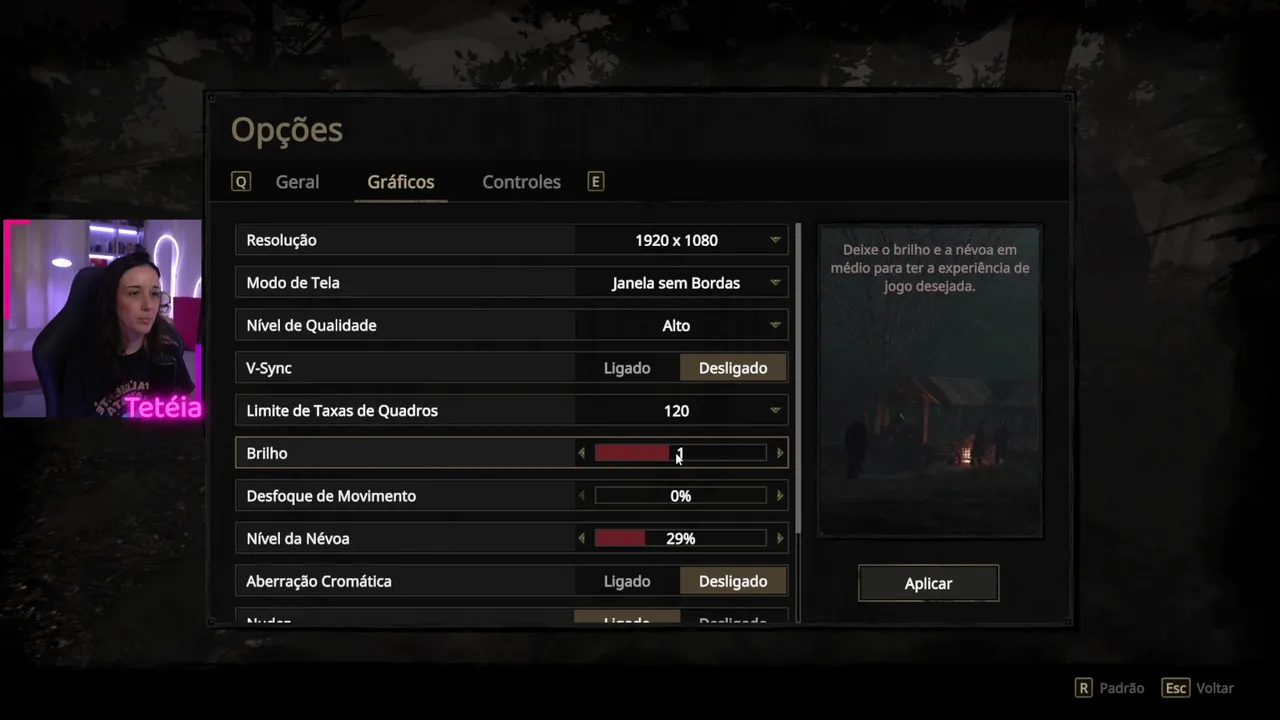Image resolution: width=1280 pixels, height=720 pixels.
Task: Click the Nível da Névoa slider bar
Action: [x=680, y=538]
